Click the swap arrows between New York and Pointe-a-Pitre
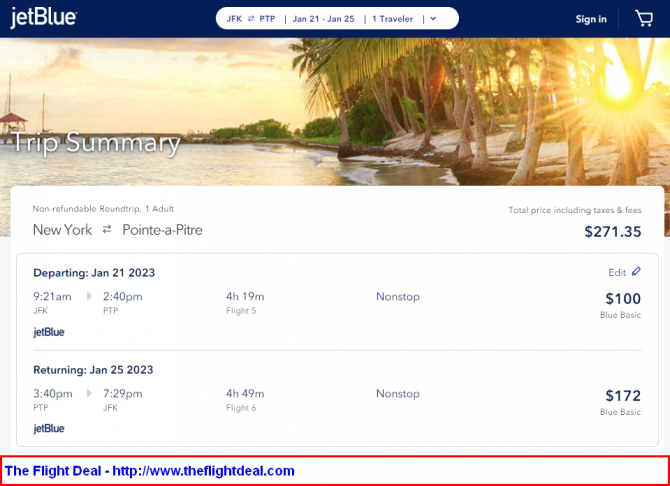Screen dimensions: 670x486 (x=107, y=230)
